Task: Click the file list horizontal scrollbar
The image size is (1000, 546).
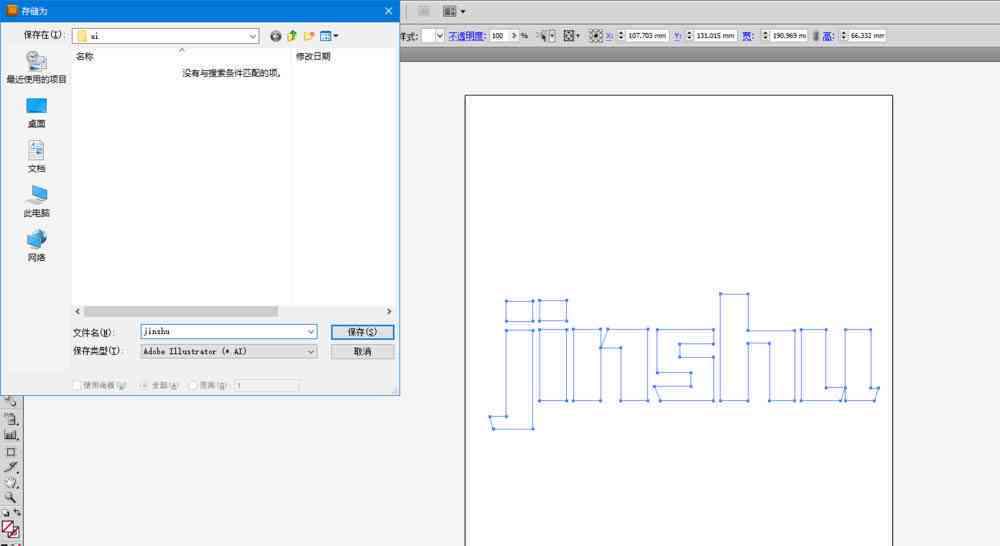Action: pos(181,311)
